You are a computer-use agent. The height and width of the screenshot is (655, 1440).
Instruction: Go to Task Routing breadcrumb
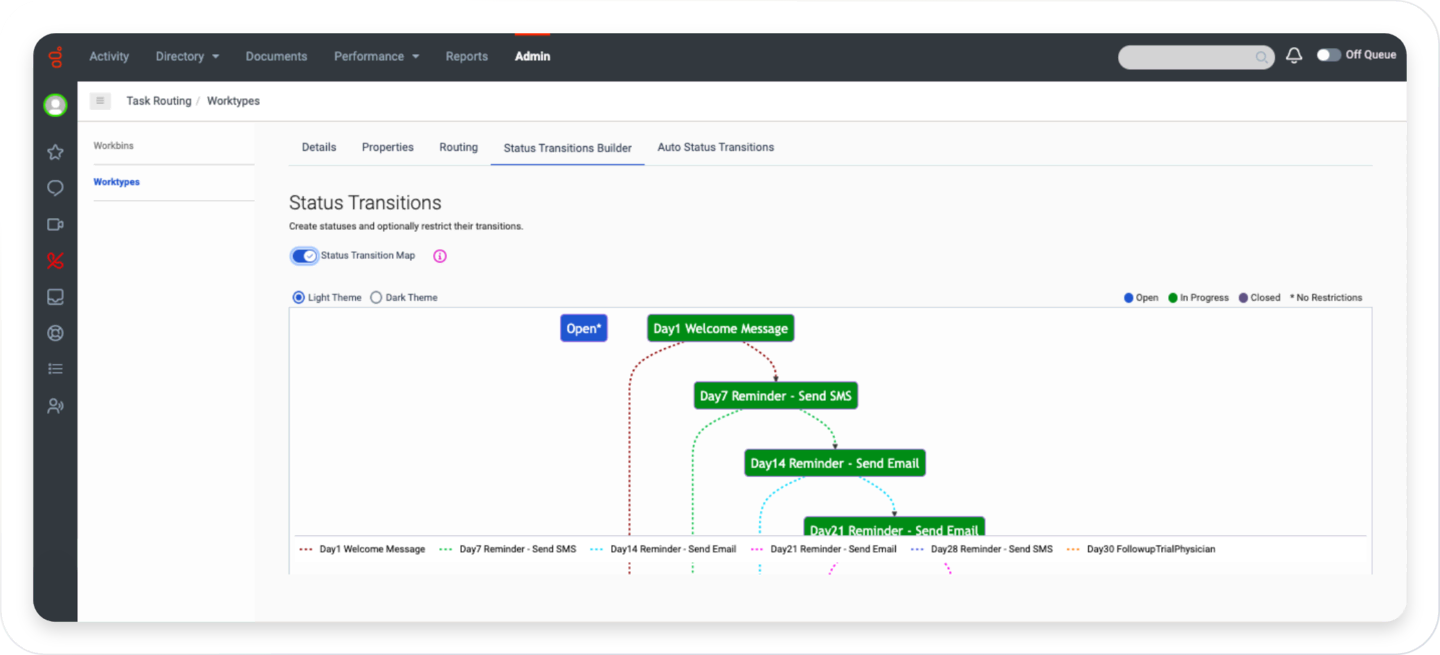(158, 101)
